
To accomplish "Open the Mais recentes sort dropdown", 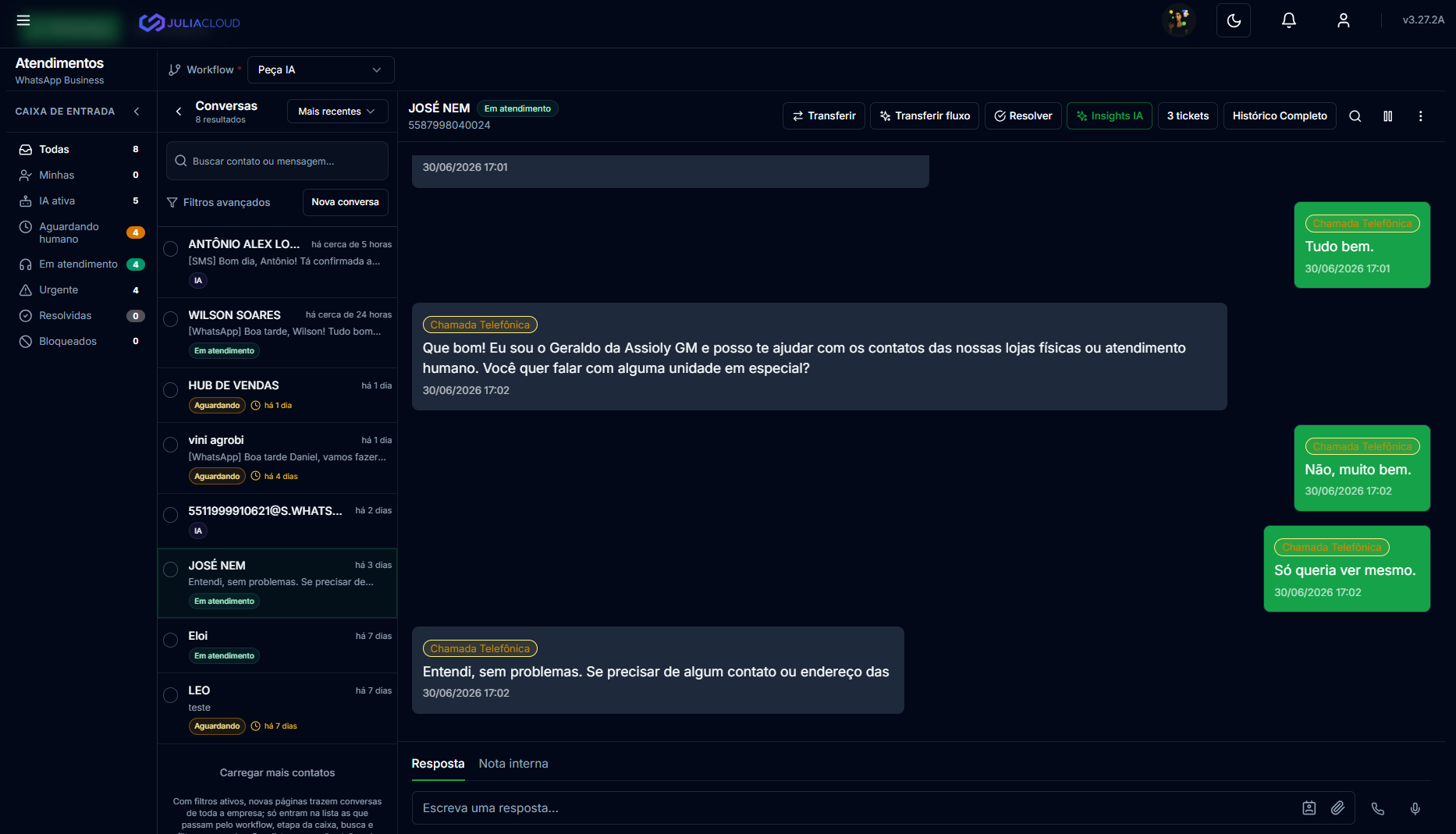I will point(336,112).
